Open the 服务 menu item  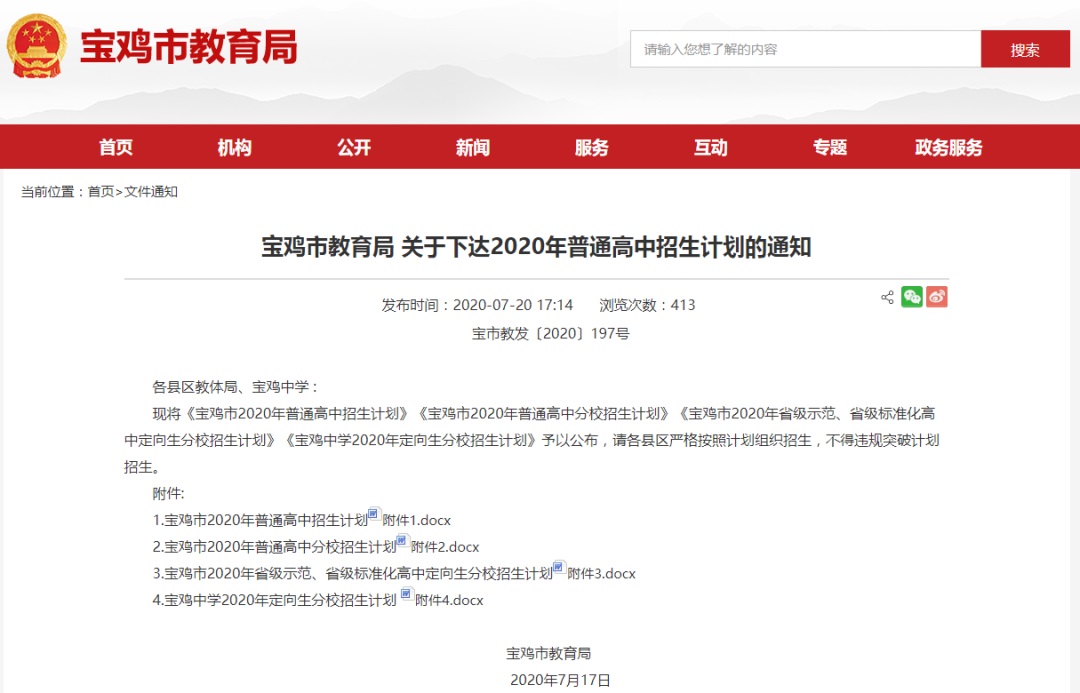pyautogui.click(x=592, y=148)
